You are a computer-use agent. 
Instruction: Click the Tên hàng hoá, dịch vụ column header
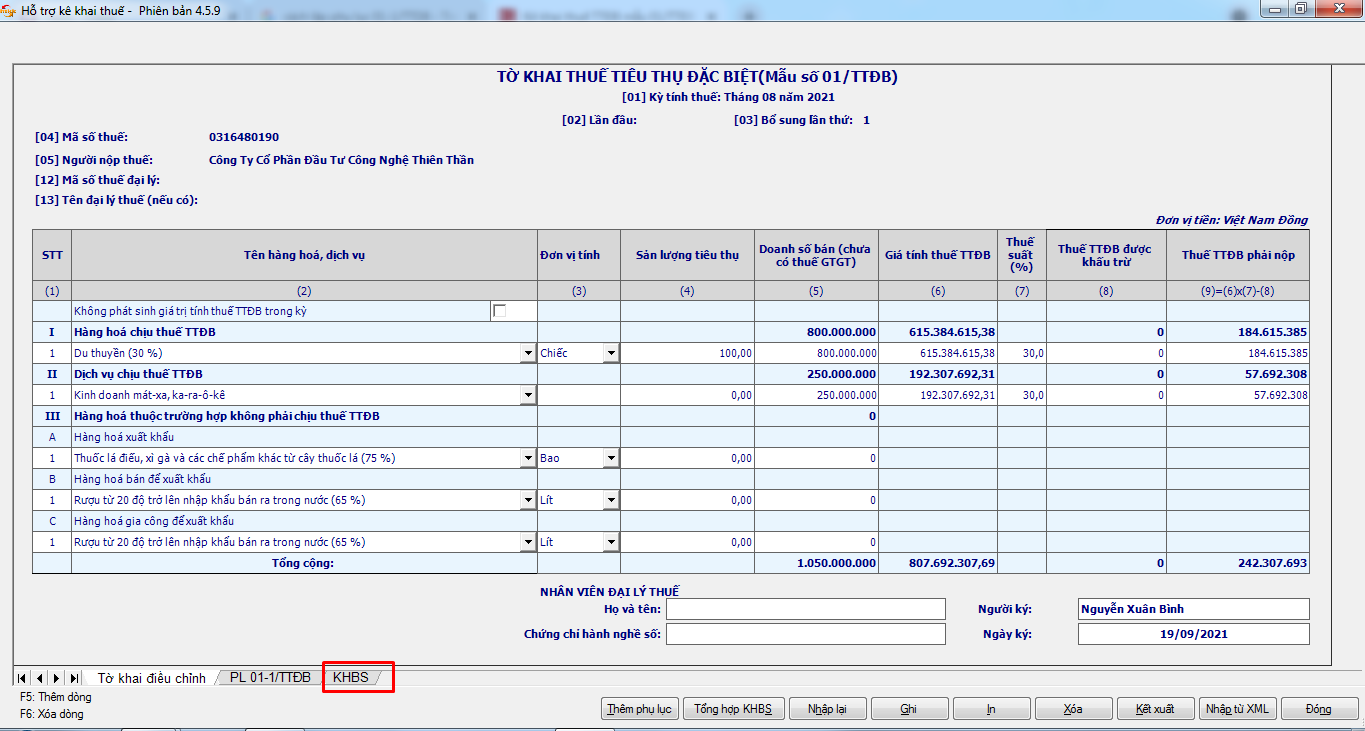pyautogui.click(x=305, y=255)
